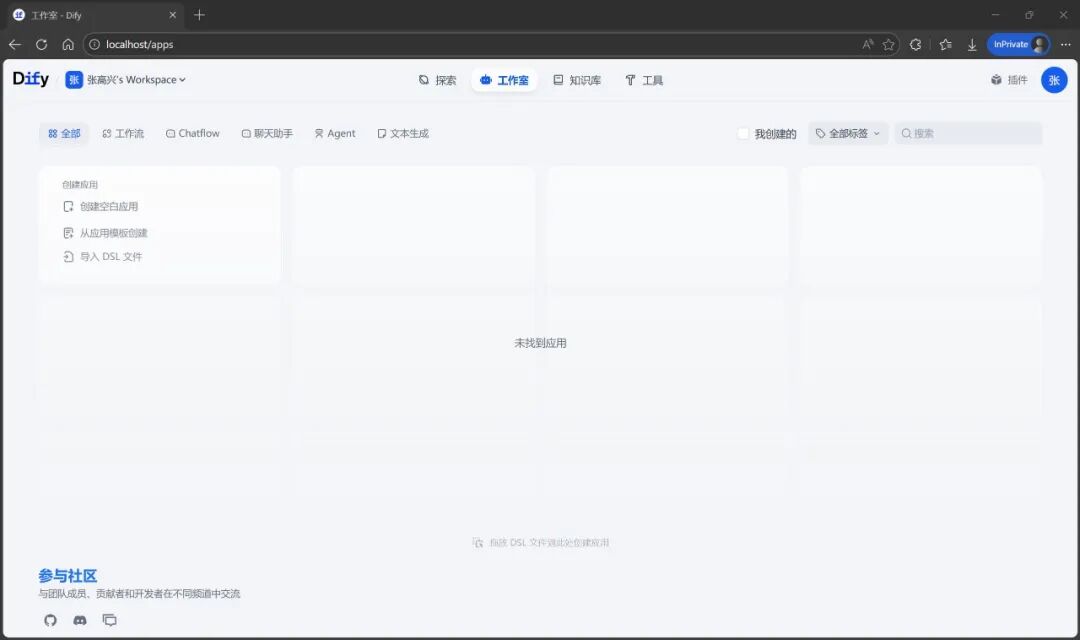1080x640 pixels.
Task: Click the browser home icon
Action: (x=68, y=45)
